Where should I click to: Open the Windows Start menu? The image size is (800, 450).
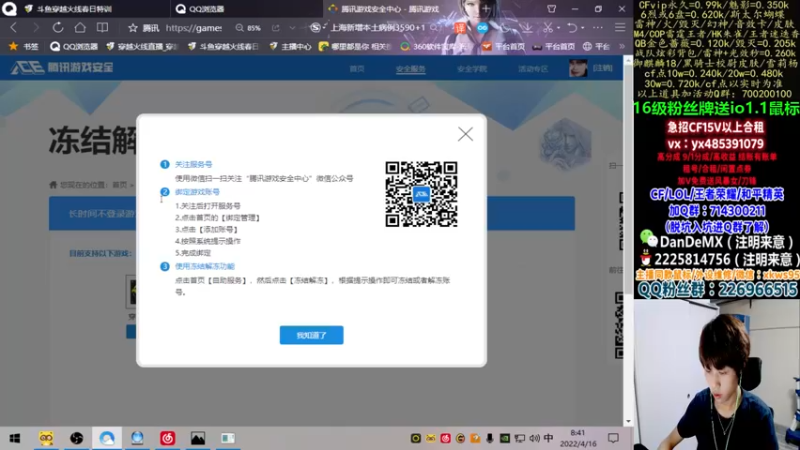[x=15, y=438]
